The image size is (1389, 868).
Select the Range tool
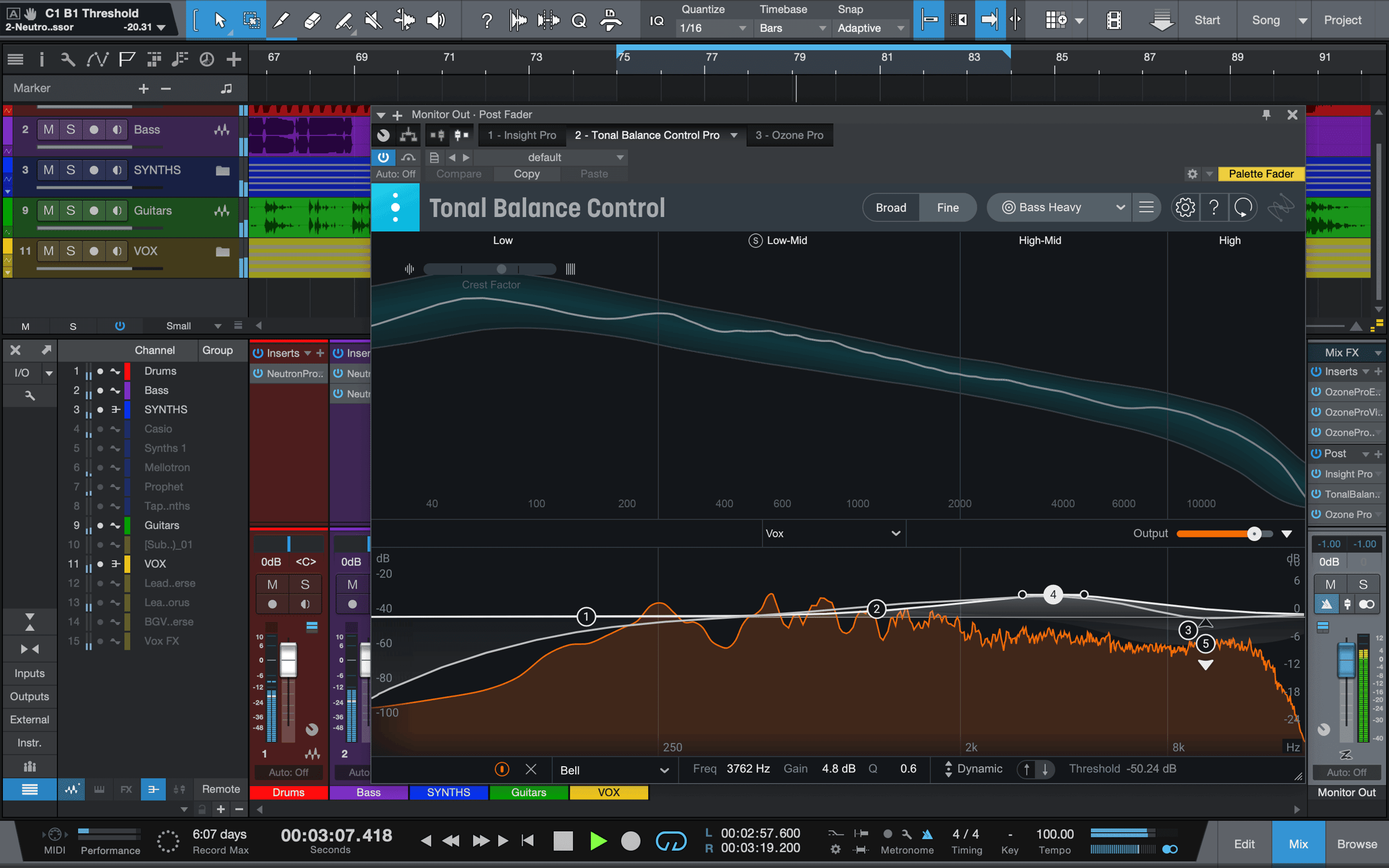click(251, 20)
